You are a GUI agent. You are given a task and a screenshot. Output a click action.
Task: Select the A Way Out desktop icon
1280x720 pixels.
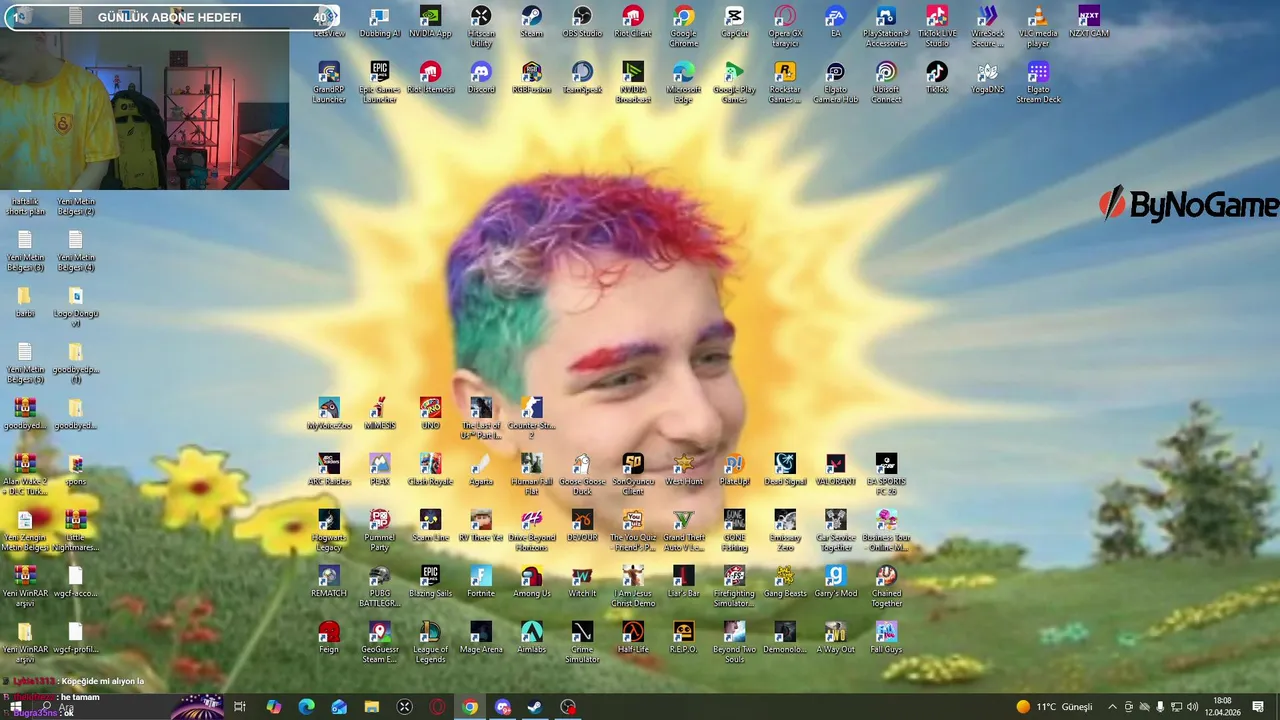tap(835, 638)
